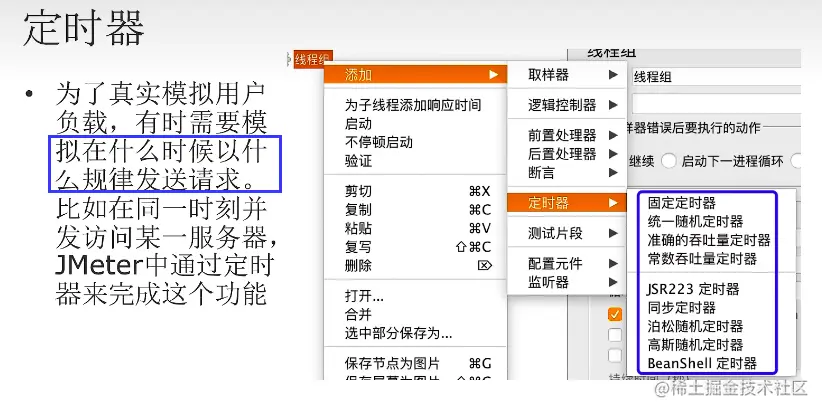This screenshot has height=412, width=822.
Task: Expand the 断言 submenu
Action: 567,172
